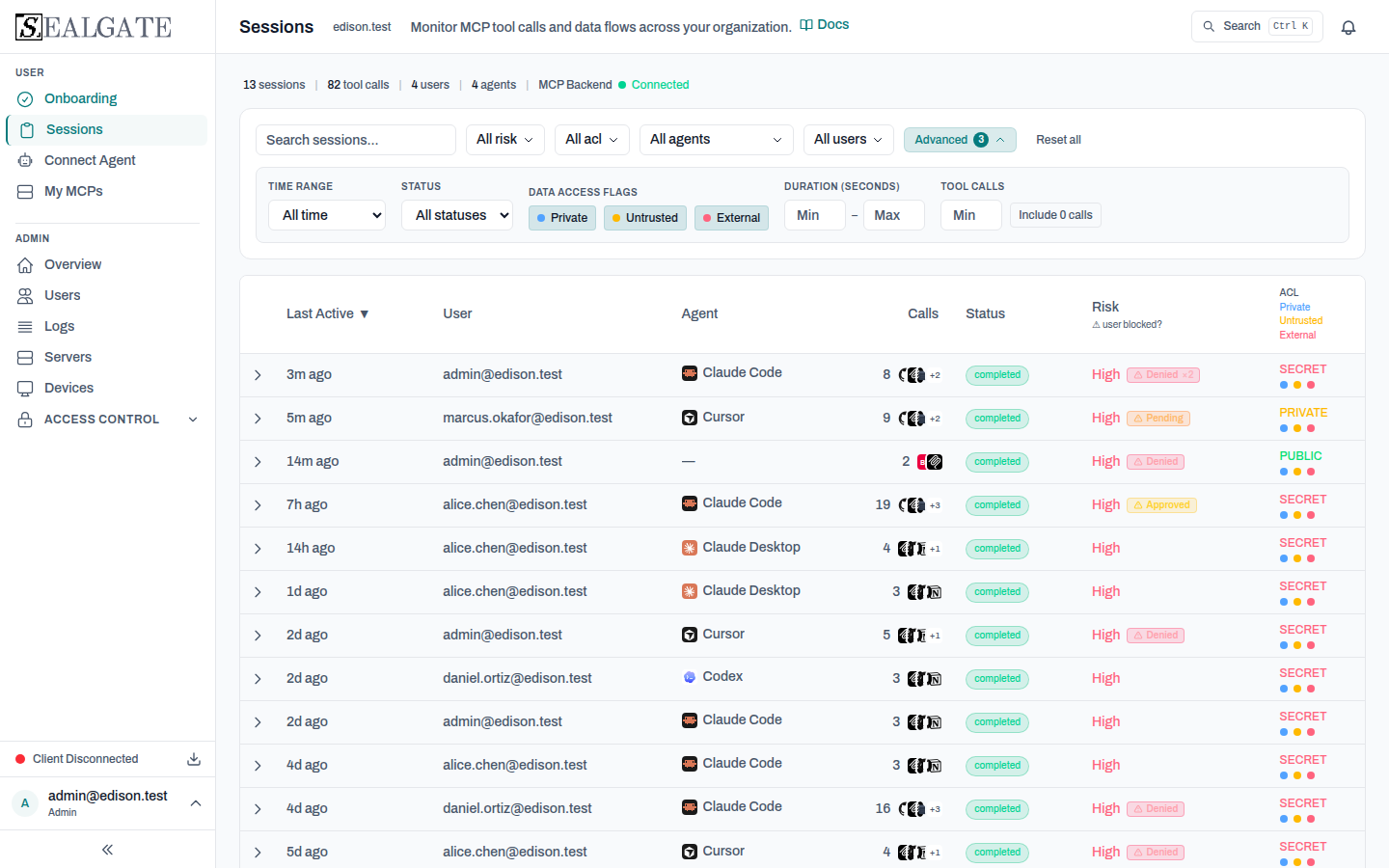This screenshot has height=868, width=1389.
Task: Toggle the Untrusted data access flag
Action: (645, 218)
